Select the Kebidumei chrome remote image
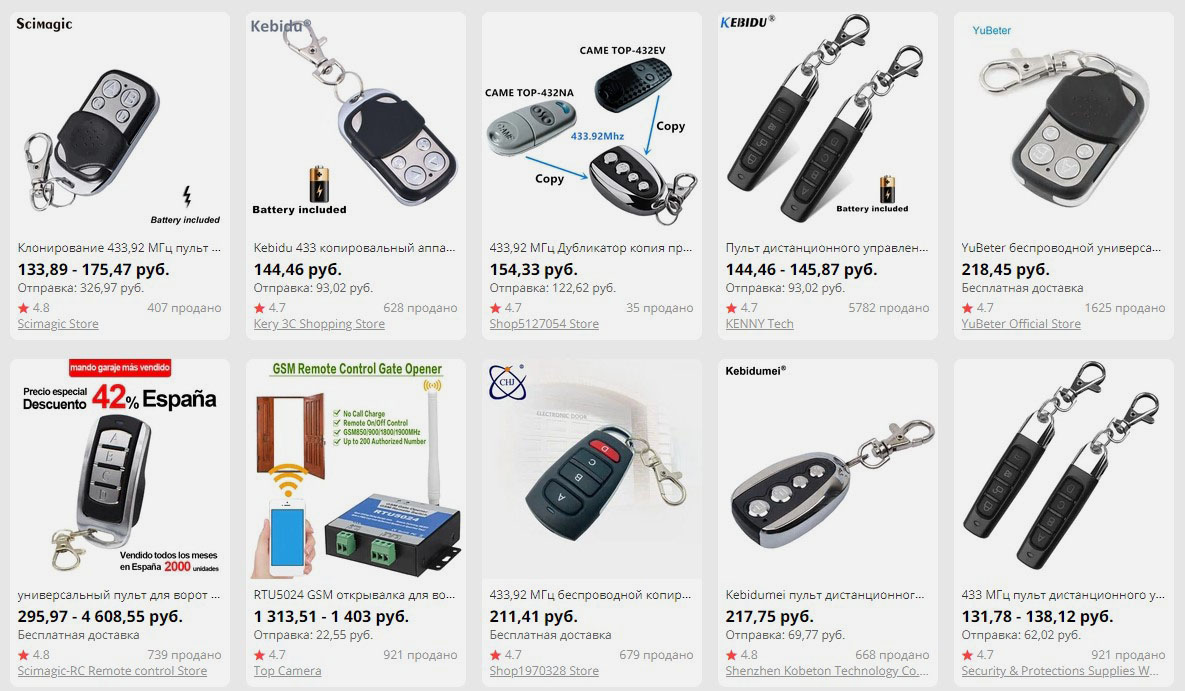 [x=828, y=469]
